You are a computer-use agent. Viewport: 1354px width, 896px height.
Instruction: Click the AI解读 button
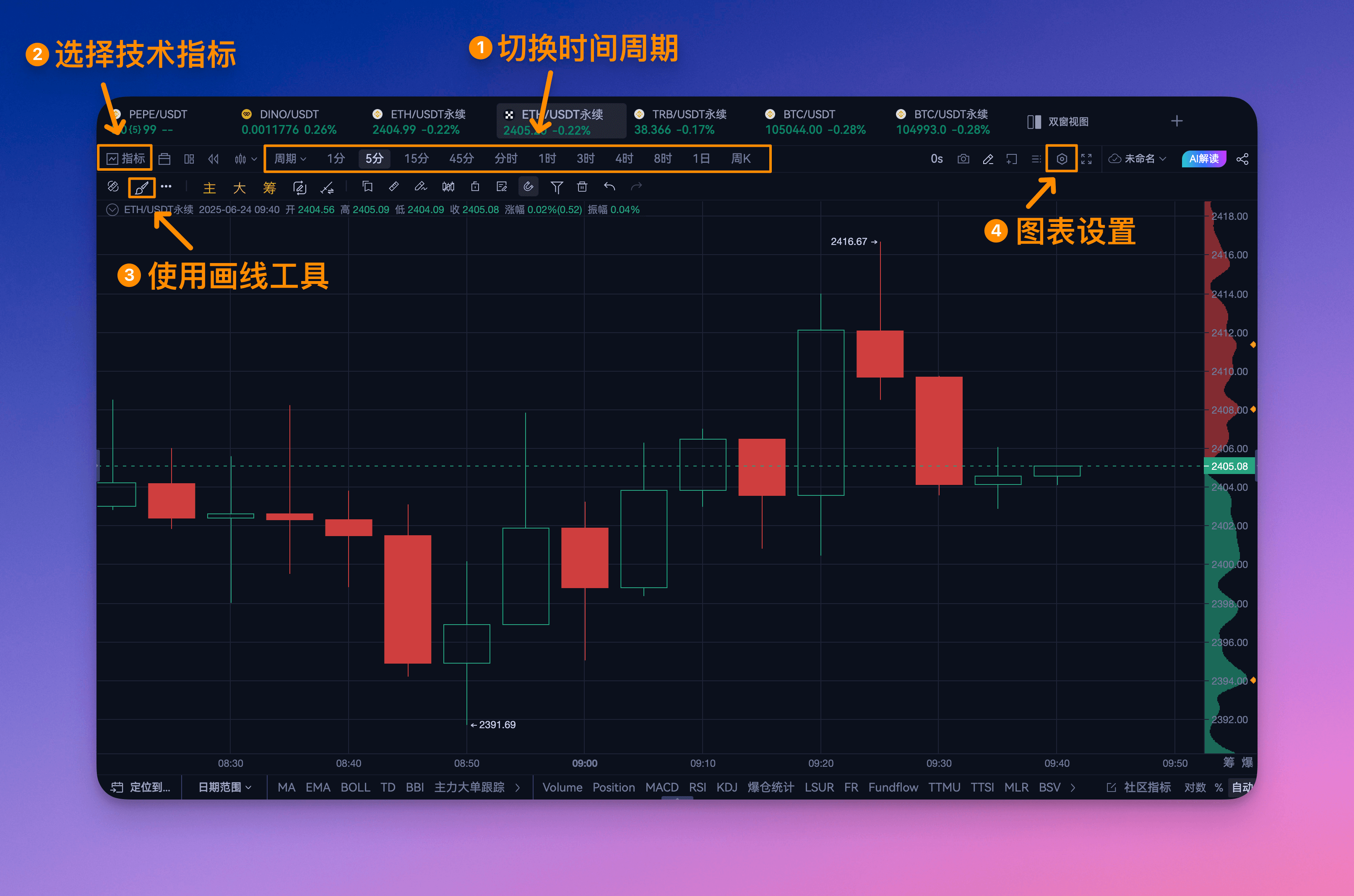1204,159
